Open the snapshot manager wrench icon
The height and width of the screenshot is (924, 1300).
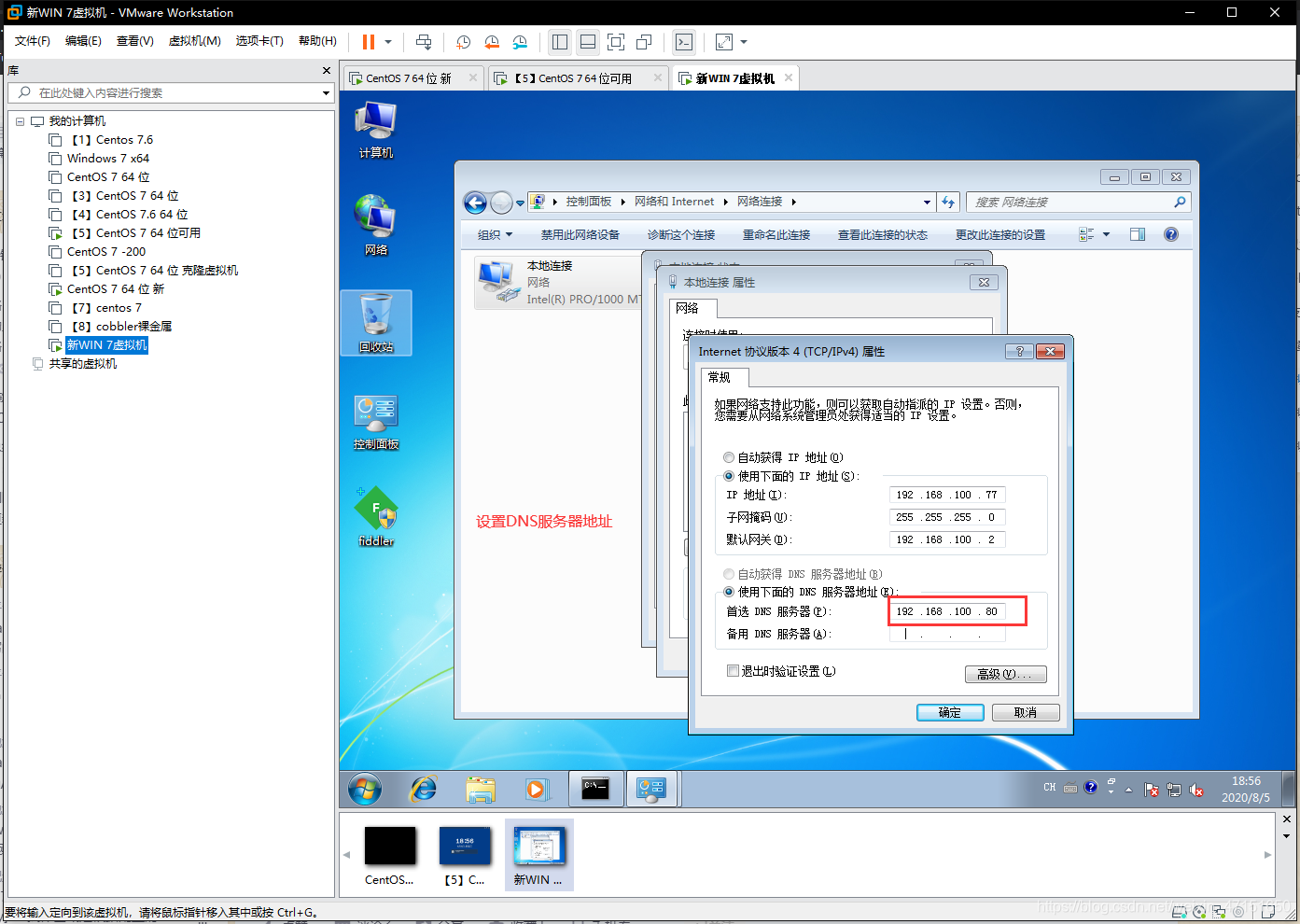520,42
